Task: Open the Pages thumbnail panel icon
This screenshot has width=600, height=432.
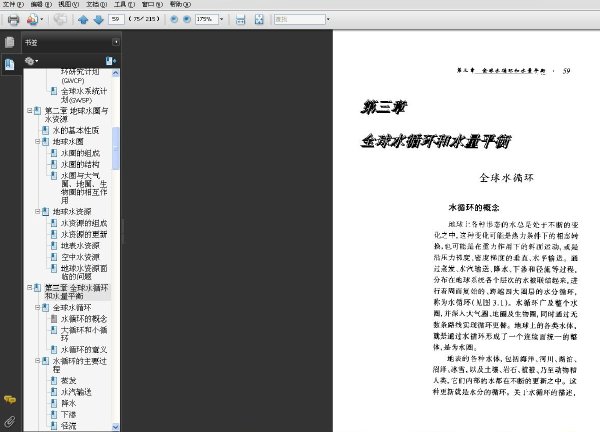Action: (x=10, y=42)
